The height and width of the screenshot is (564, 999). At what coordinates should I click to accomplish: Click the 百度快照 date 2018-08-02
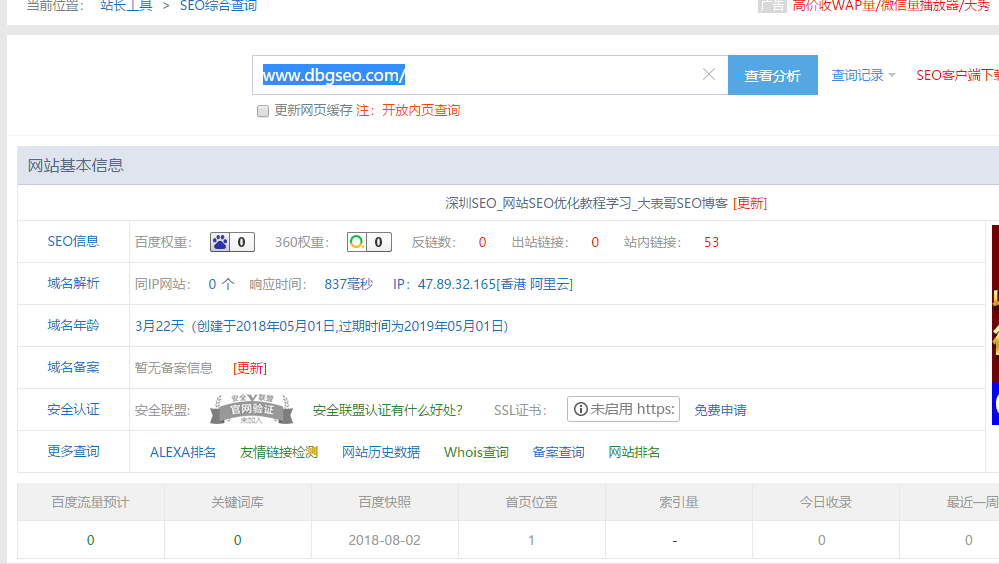pos(385,540)
